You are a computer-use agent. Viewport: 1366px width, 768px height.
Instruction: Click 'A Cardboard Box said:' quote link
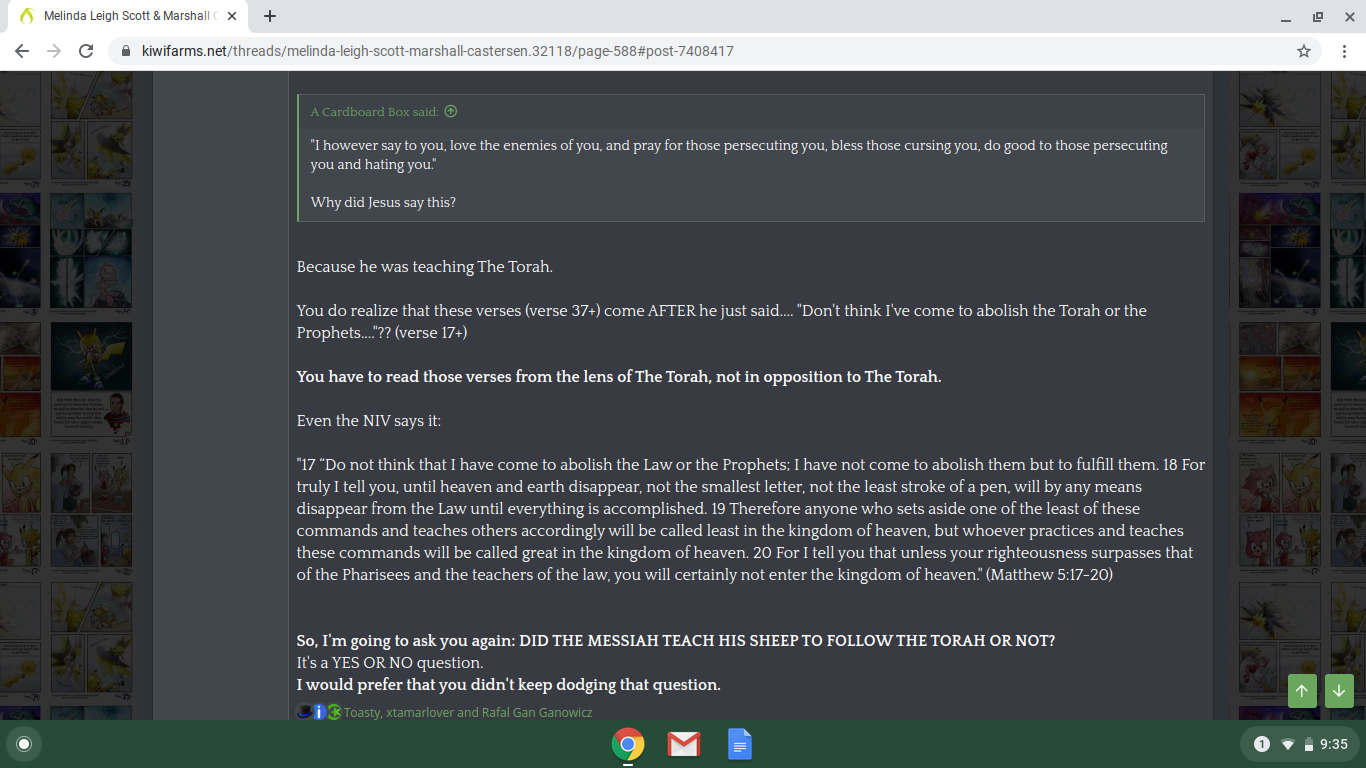[x=375, y=111]
